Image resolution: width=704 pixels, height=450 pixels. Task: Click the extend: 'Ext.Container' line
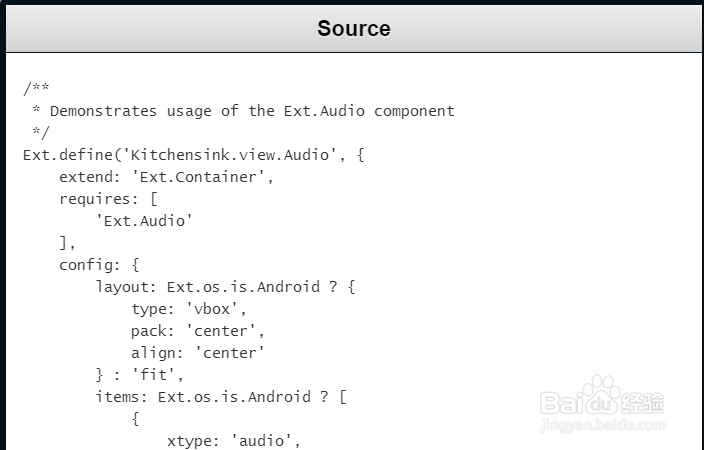pyautogui.click(x=166, y=177)
